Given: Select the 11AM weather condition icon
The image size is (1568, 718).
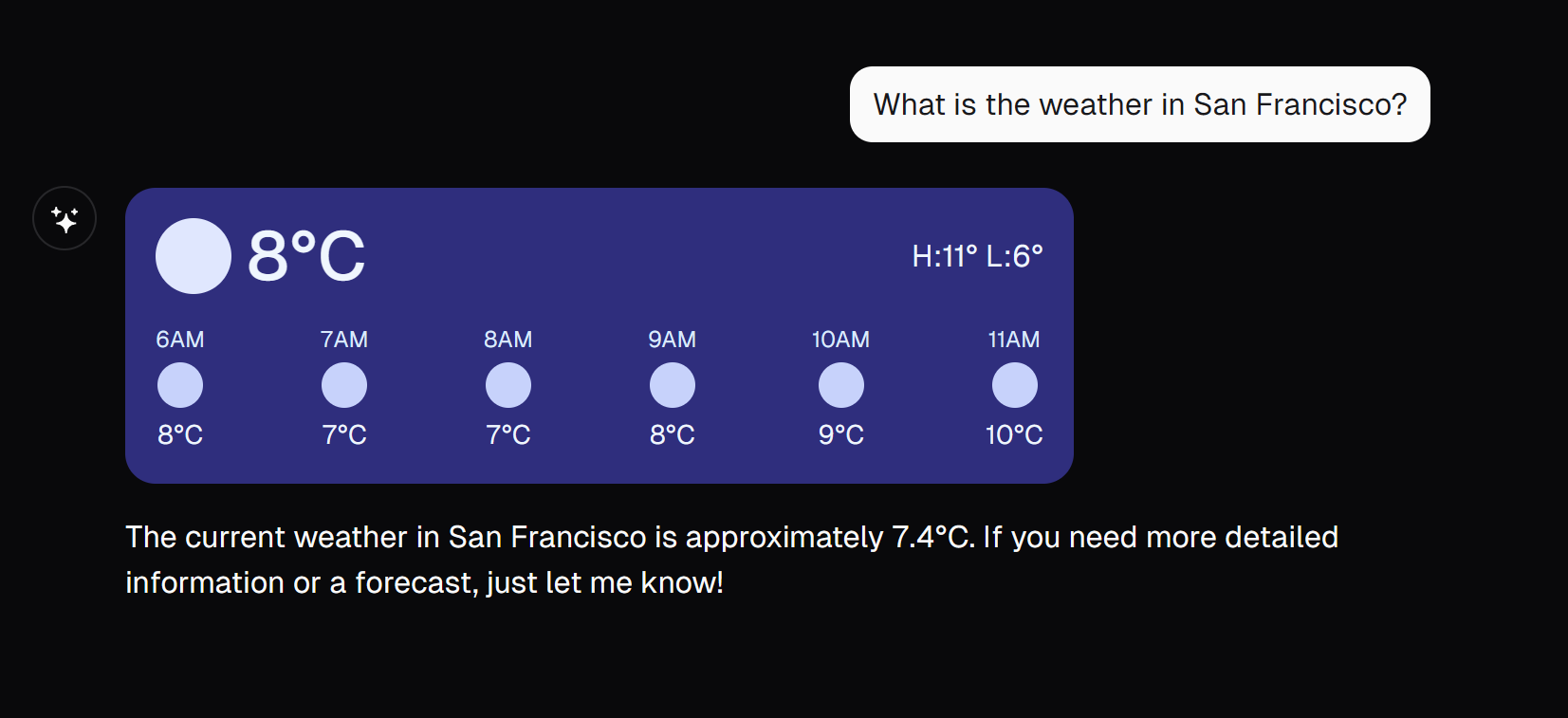Looking at the screenshot, I should pyautogui.click(x=1014, y=384).
